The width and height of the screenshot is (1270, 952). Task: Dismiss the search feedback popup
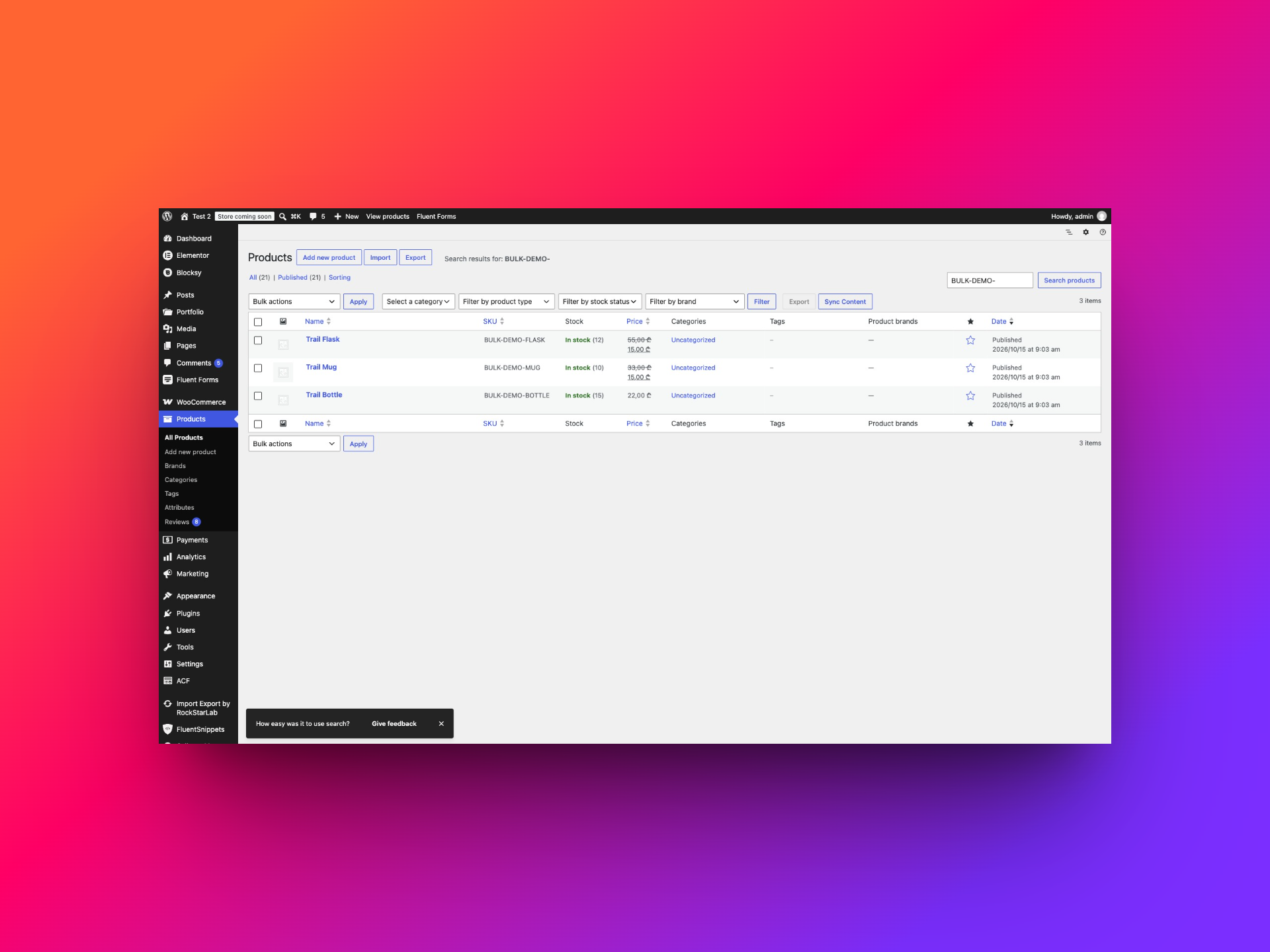click(441, 724)
